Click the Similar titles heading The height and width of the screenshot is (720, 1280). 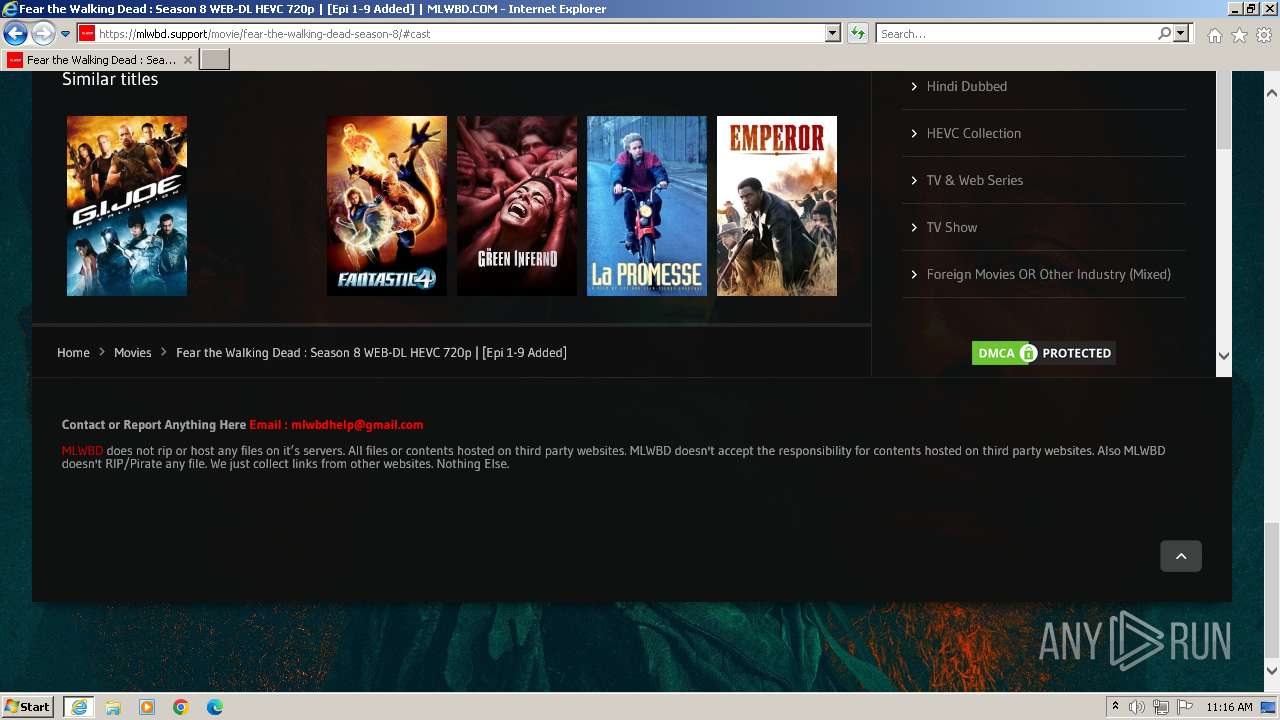coord(110,79)
